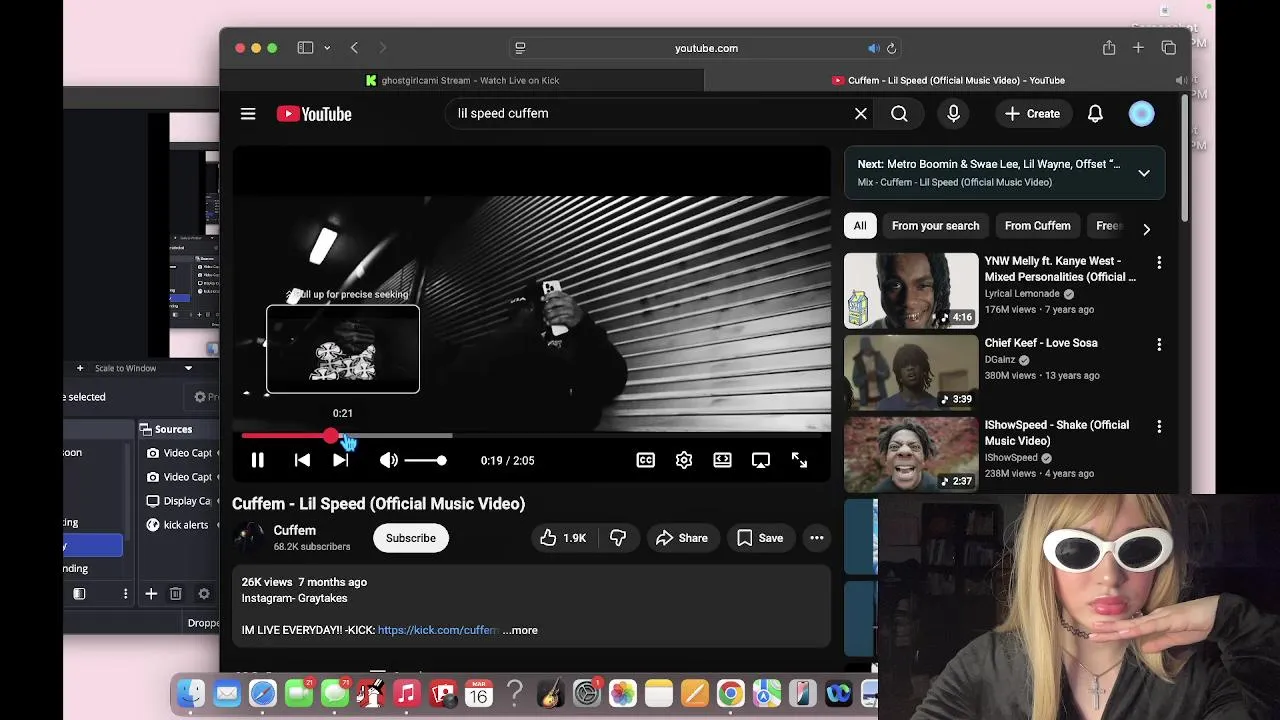Subscribe to the Cuffem channel

(x=411, y=538)
